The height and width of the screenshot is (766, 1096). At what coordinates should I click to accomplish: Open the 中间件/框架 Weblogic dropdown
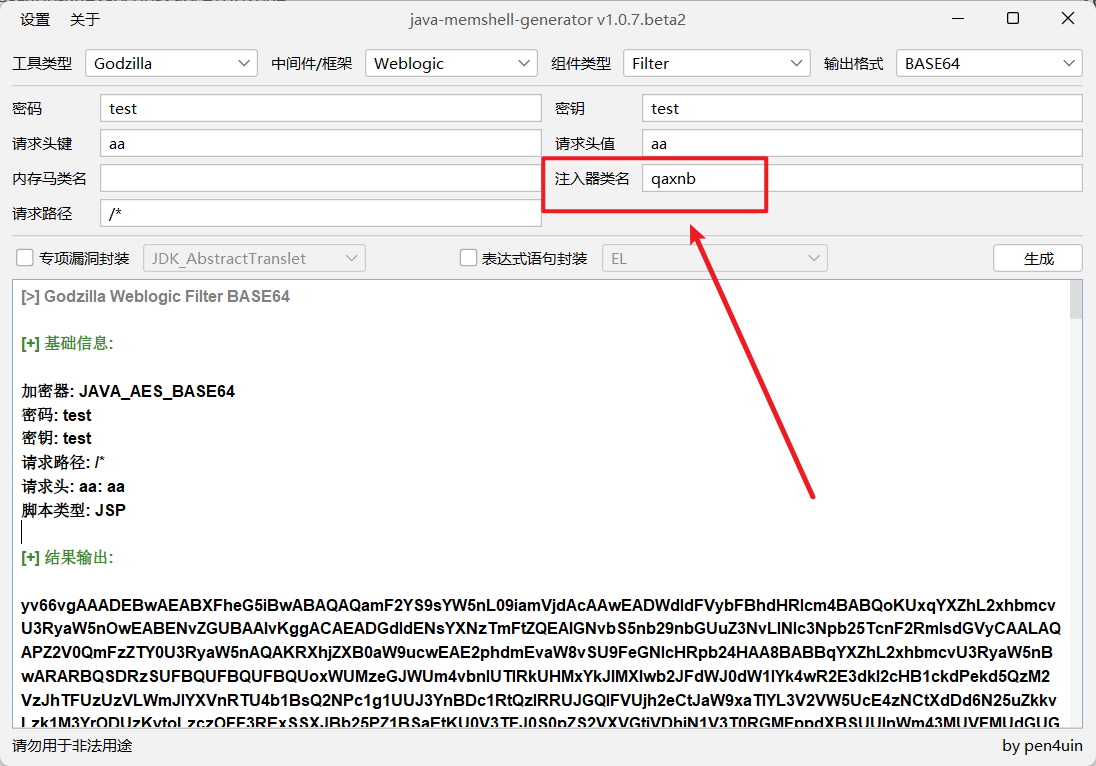tap(451, 64)
